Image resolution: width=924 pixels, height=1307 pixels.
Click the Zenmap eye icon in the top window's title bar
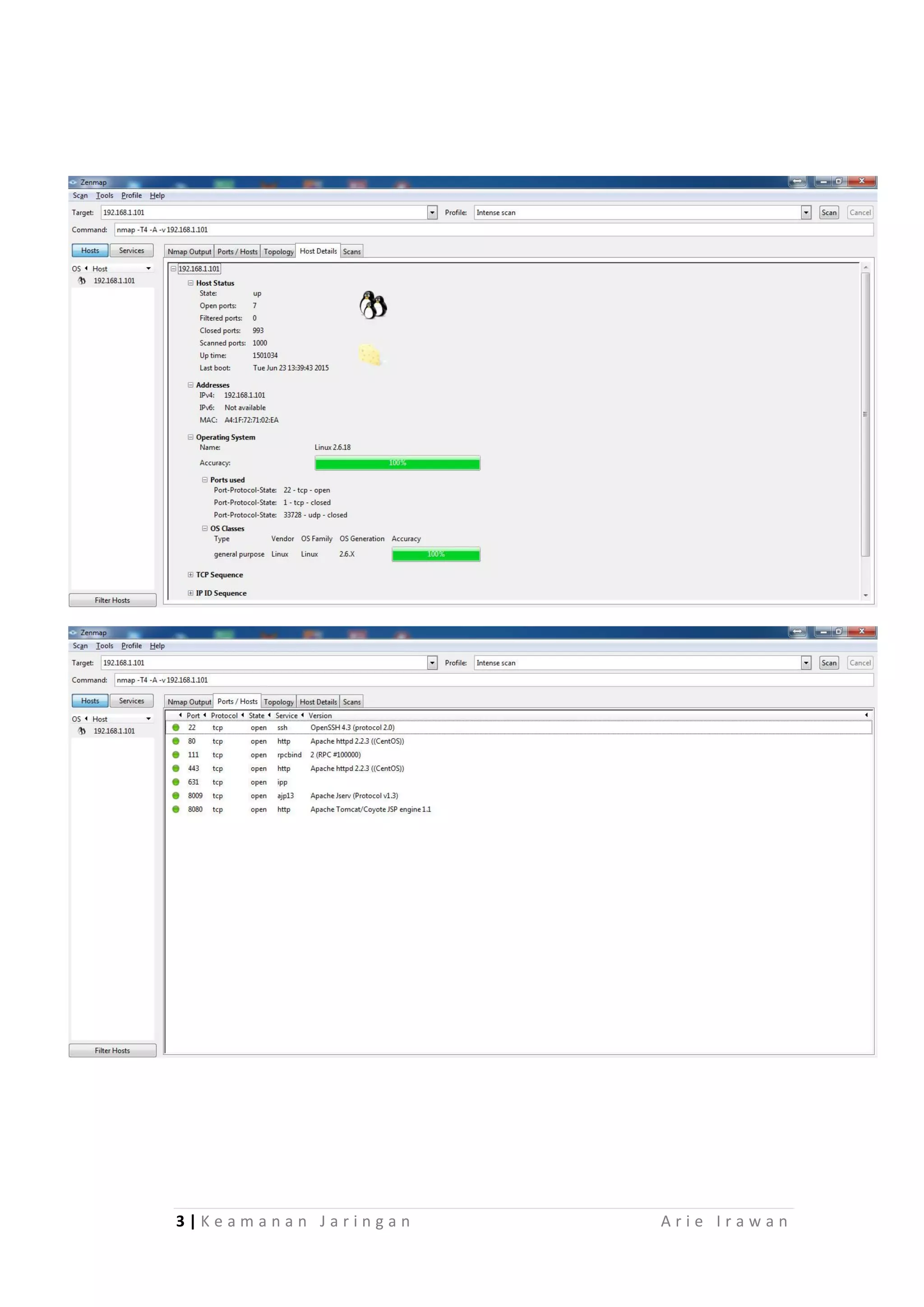point(74,182)
